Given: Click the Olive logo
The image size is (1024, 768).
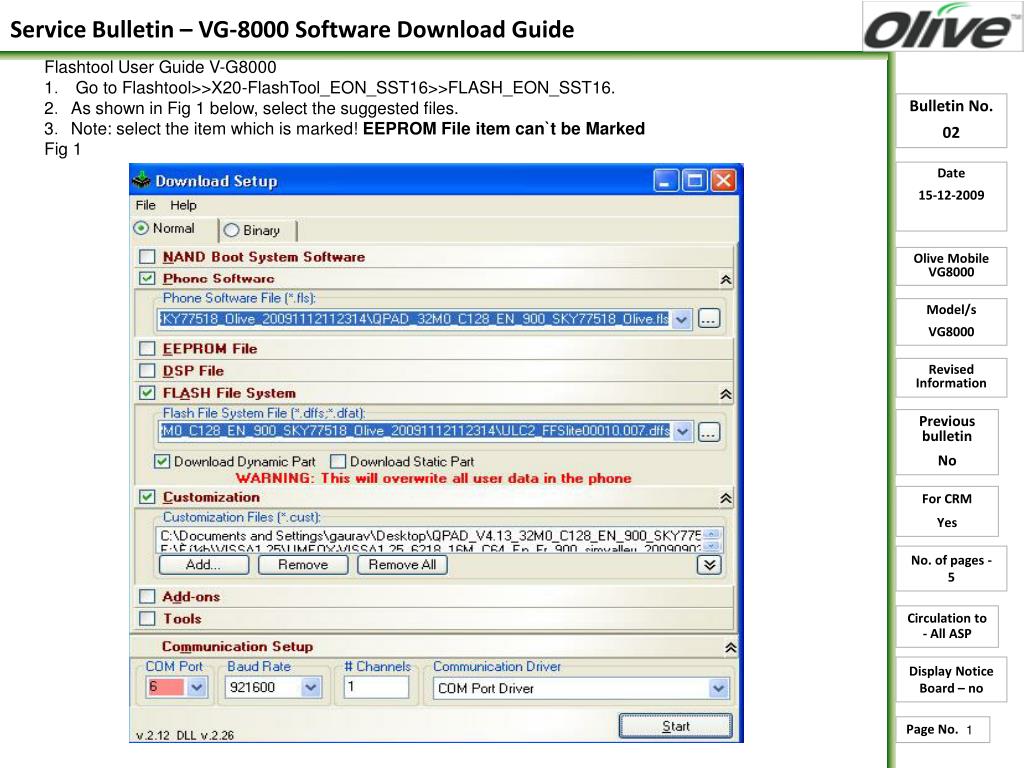Looking at the screenshot, I should point(942,27).
